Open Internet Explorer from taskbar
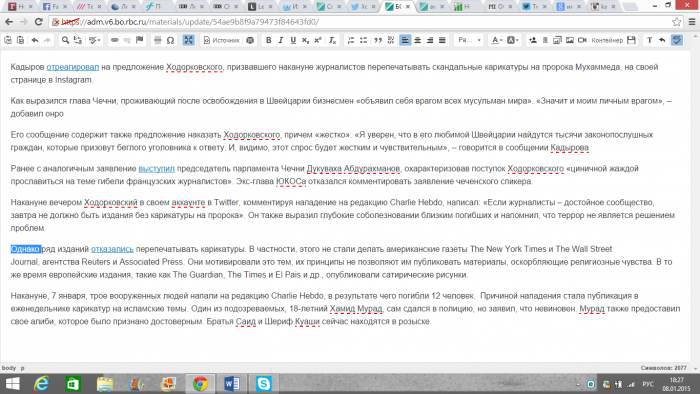Viewport: 700px width, 394px height. coord(41,384)
